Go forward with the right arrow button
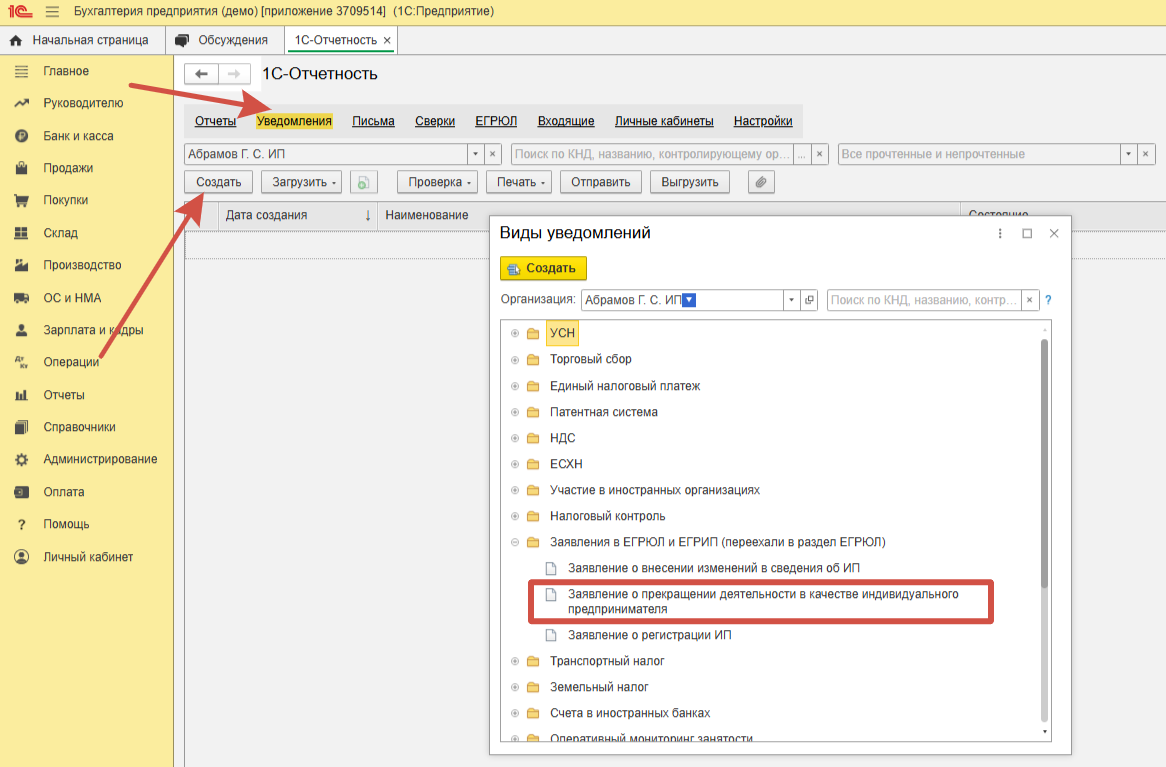 233,74
